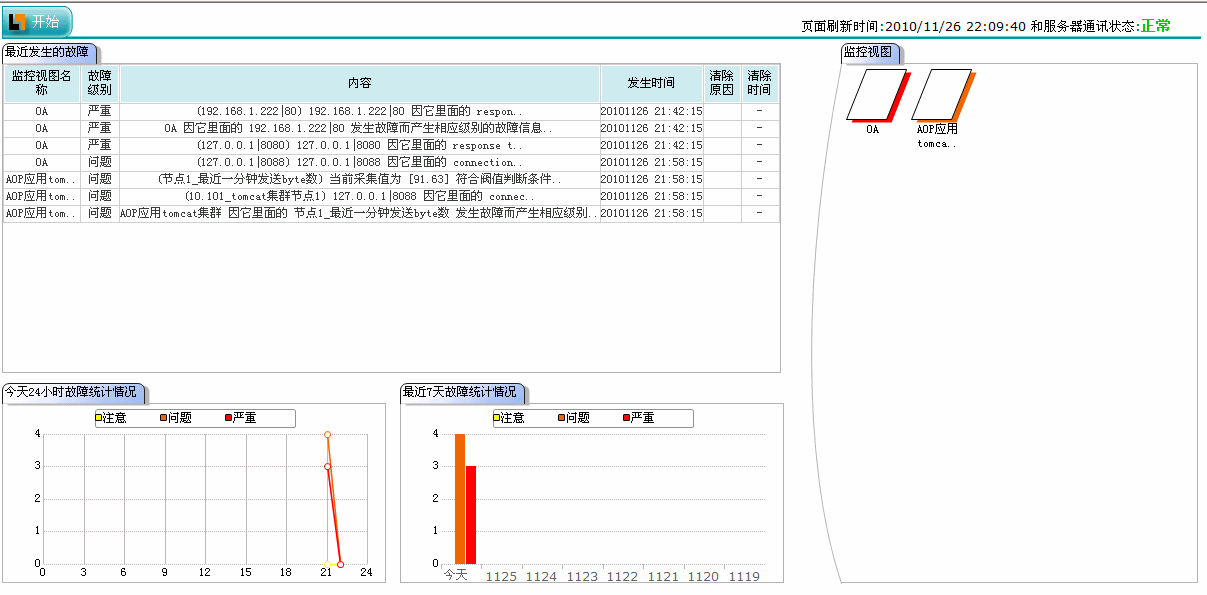Click the page refresh time 2010/11/26 22:09:40
The width and height of the screenshot is (1207, 595).
point(956,27)
